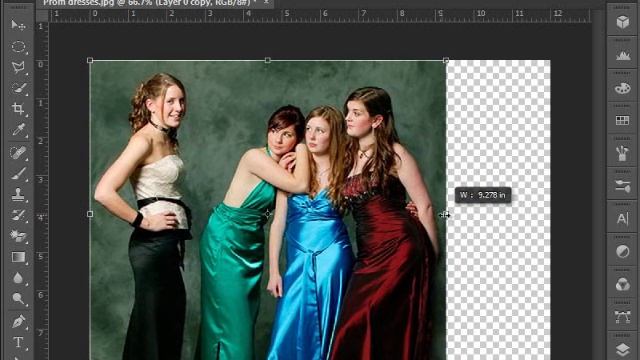Select the Blur tool
The width and height of the screenshot is (640, 360).
coord(18,278)
